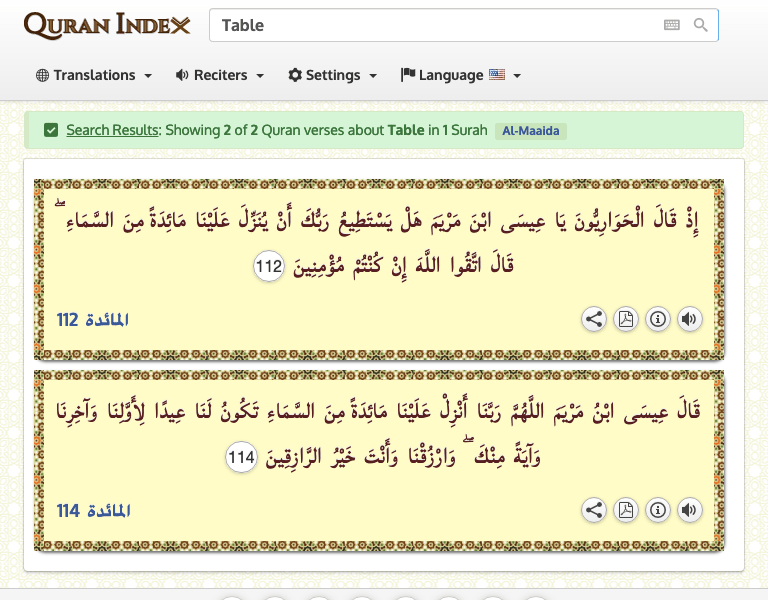The image size is (768, 600).
Task: Listen to verse 114 audio
Action: 689,510
